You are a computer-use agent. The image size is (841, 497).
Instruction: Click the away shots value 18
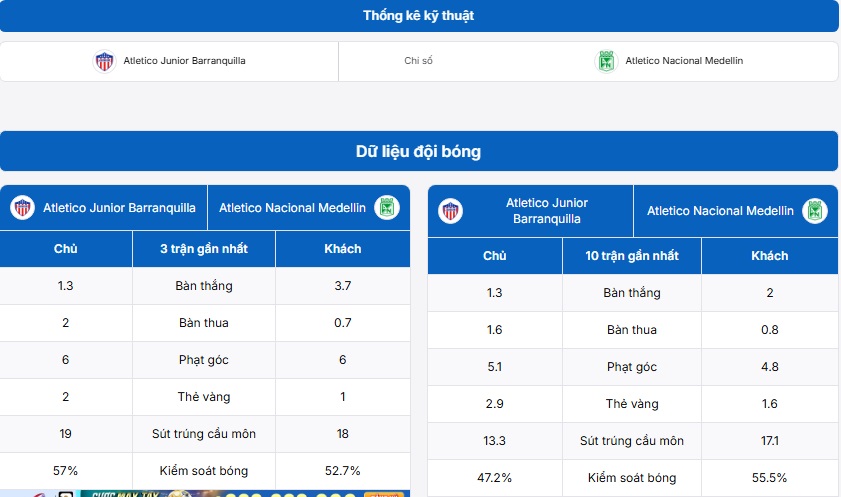[343, 434]
